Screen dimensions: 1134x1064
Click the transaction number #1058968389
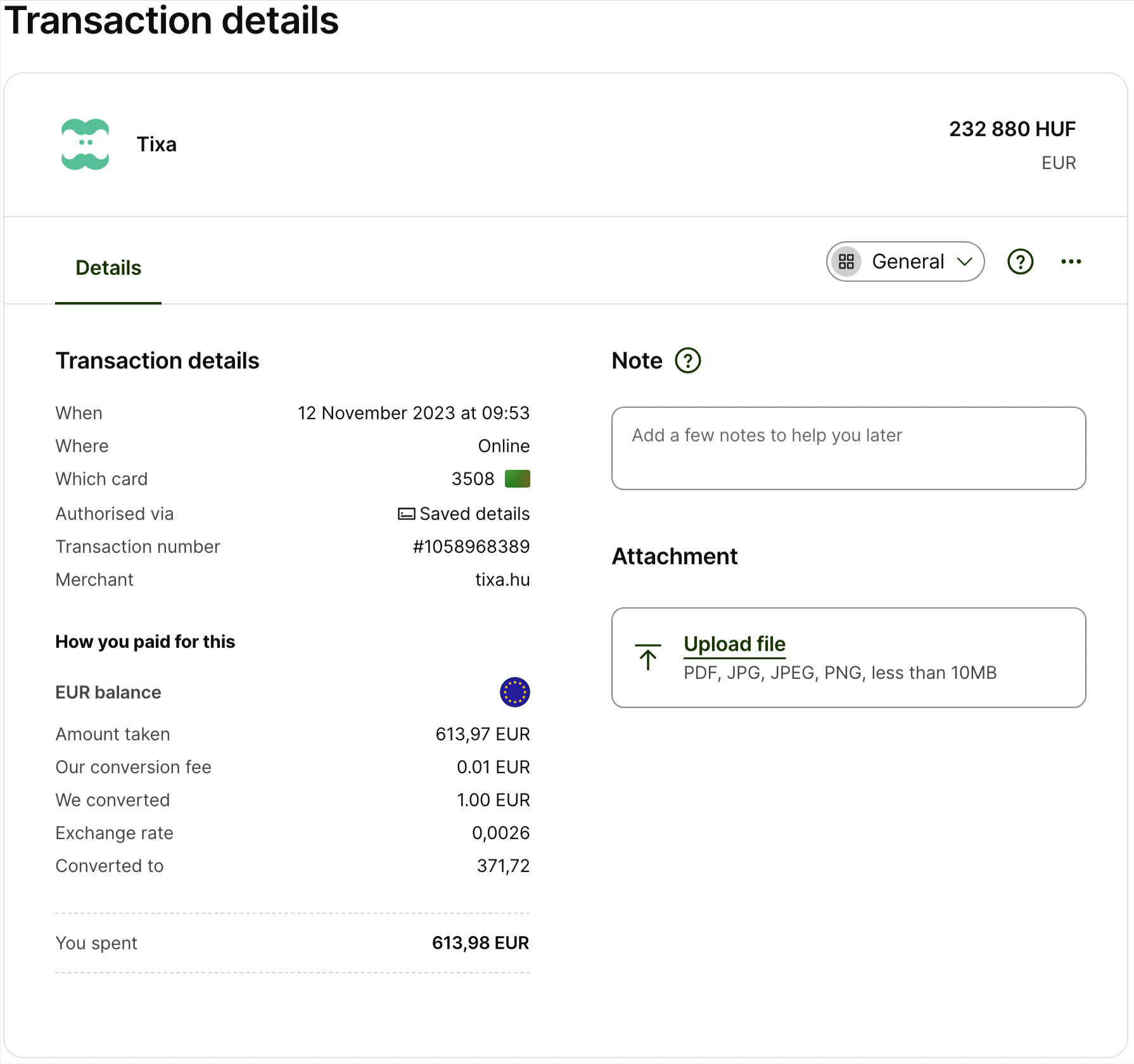pos(471,547)
